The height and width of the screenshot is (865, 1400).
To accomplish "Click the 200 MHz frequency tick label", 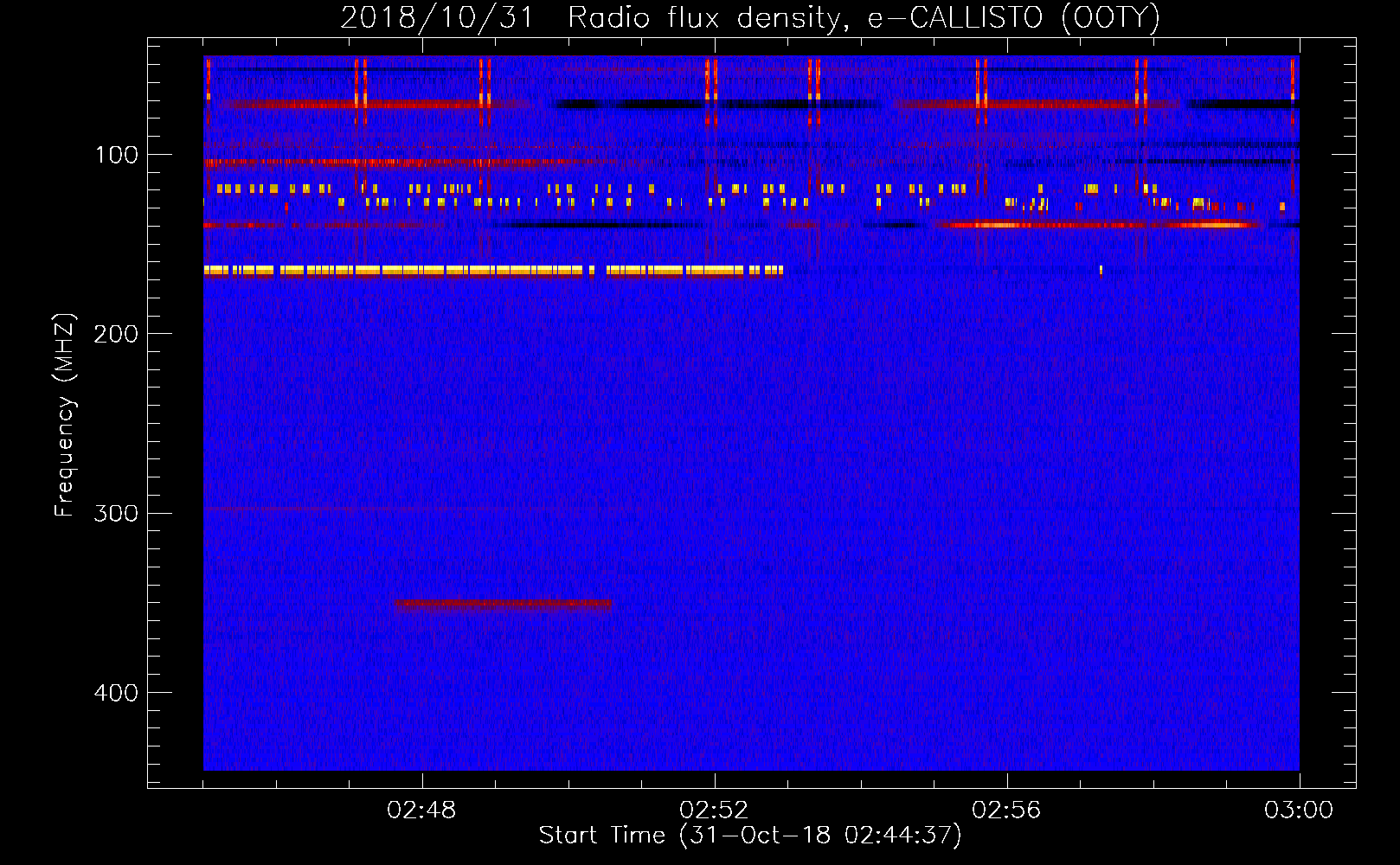I will click(x=116, y=334).
